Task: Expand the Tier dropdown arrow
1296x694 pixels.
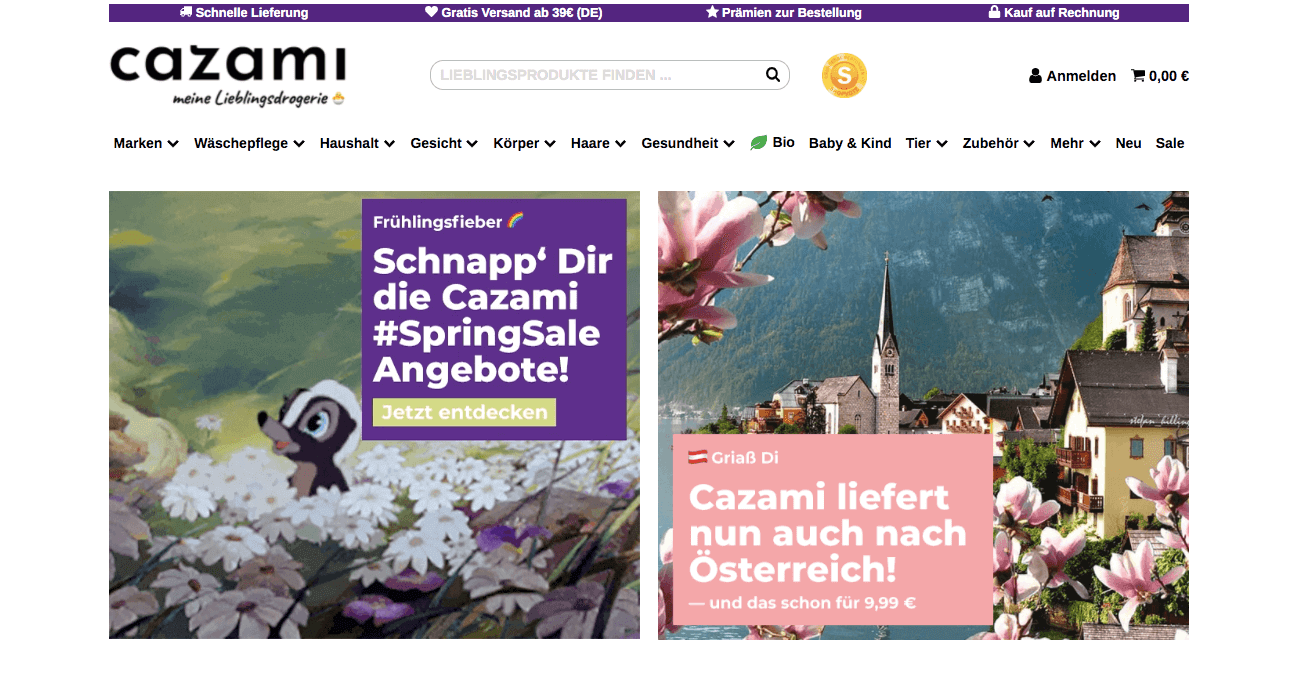Action: [941, 144]
